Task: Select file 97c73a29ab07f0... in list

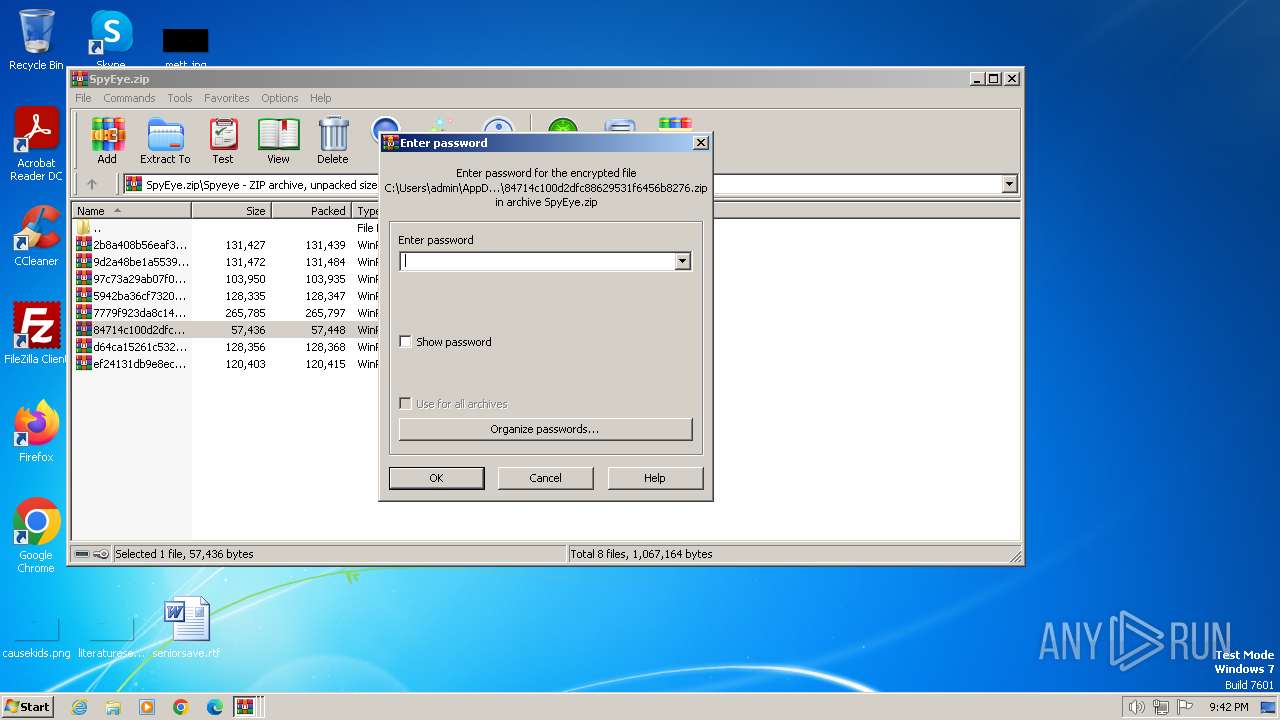Action: pyautogui.click(x=132, y=279)
